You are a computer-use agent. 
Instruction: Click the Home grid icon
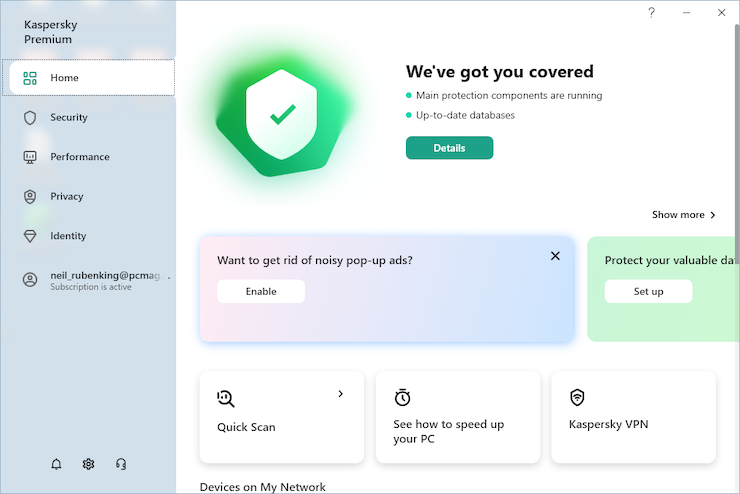tap(30, 78)
